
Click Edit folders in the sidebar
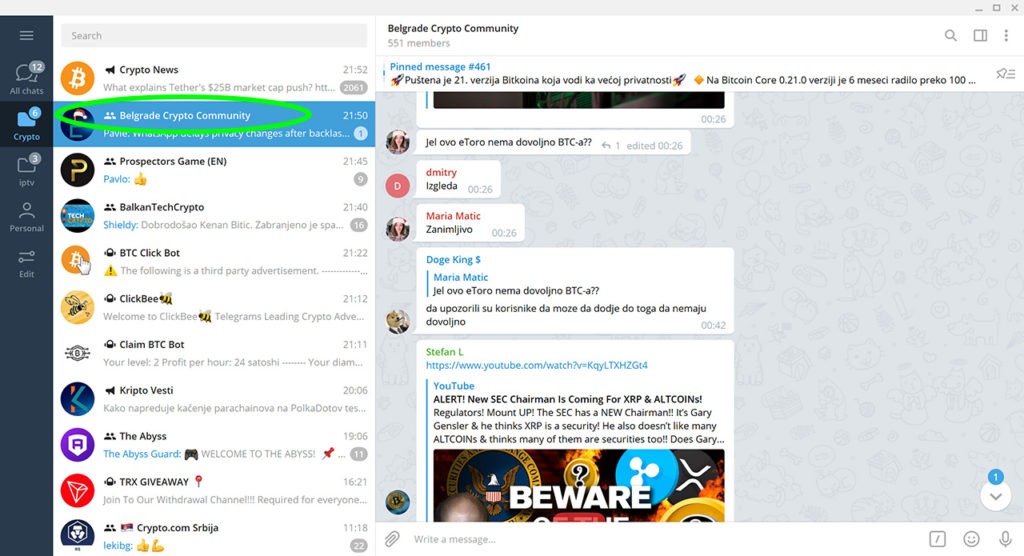coord(26,263)
